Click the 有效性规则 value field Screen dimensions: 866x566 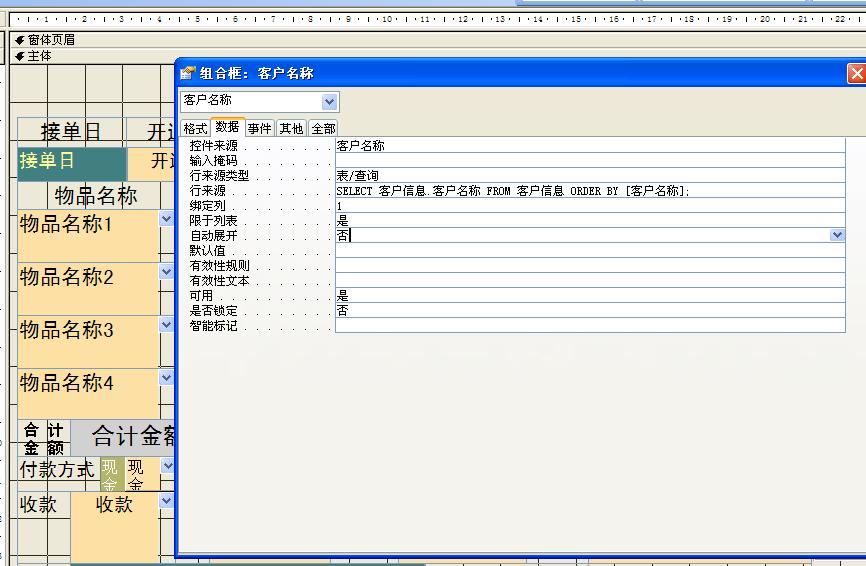[590, 266]
